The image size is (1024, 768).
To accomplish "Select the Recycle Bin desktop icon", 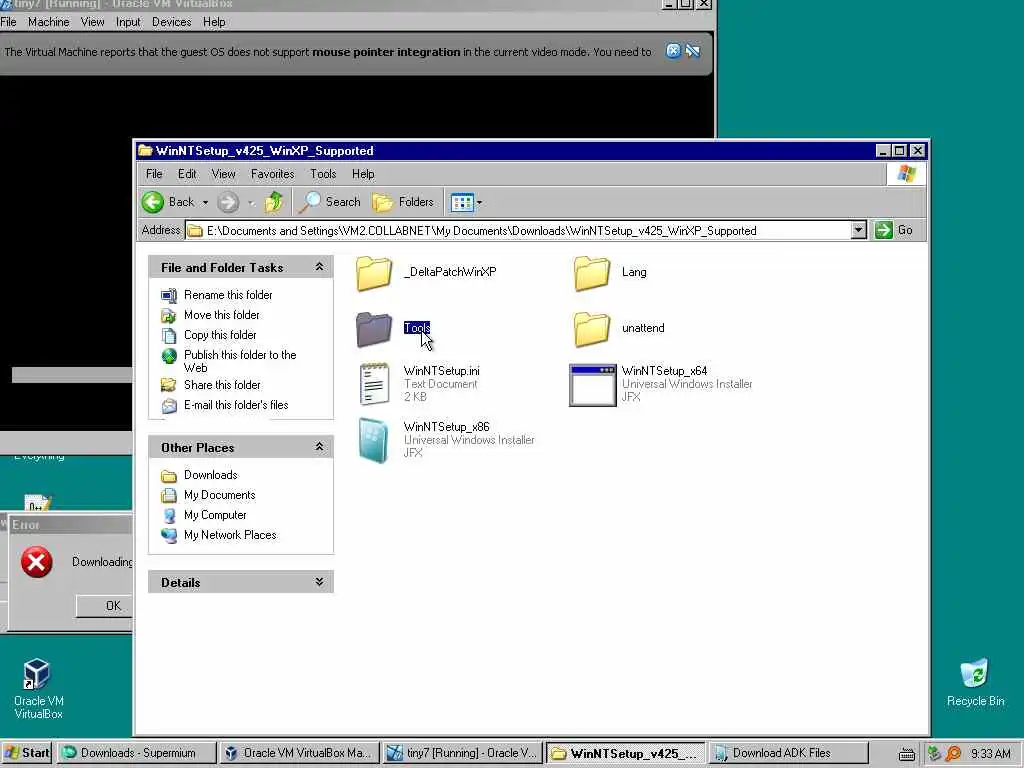I will tap(975, 683).
